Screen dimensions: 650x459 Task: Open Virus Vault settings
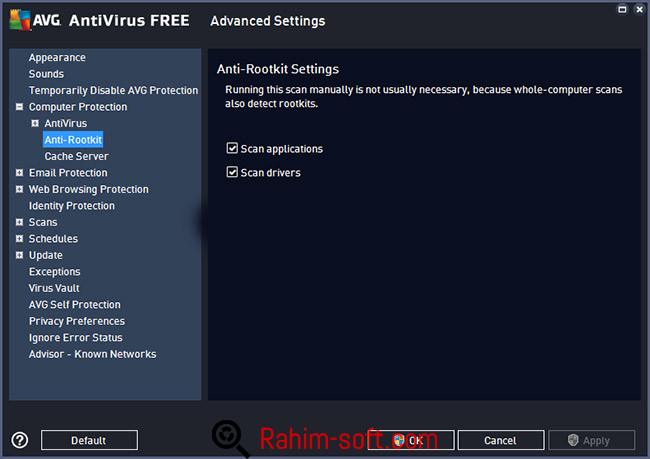(54, 288)
